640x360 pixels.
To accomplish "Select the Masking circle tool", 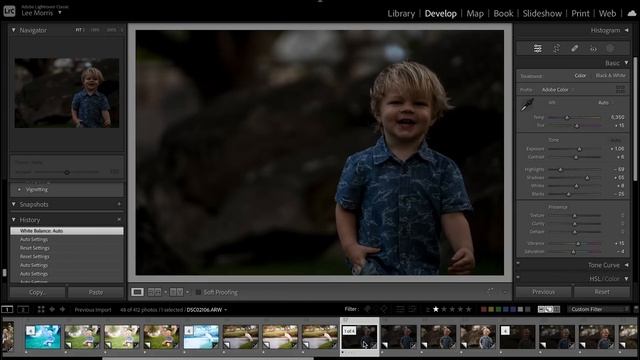I will point(610,49).
